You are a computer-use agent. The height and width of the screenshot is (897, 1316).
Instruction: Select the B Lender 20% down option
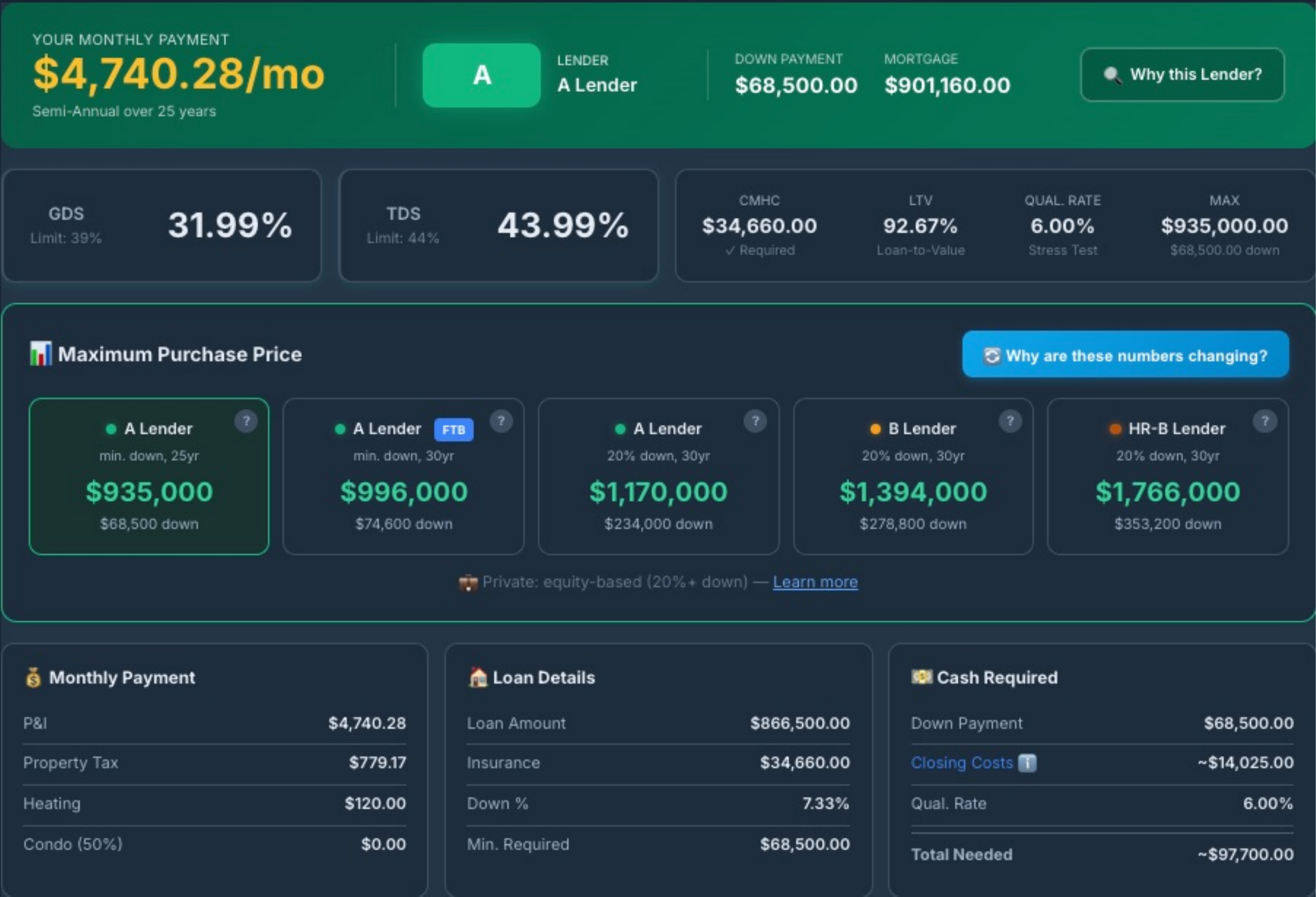click(x=913, y=477)
